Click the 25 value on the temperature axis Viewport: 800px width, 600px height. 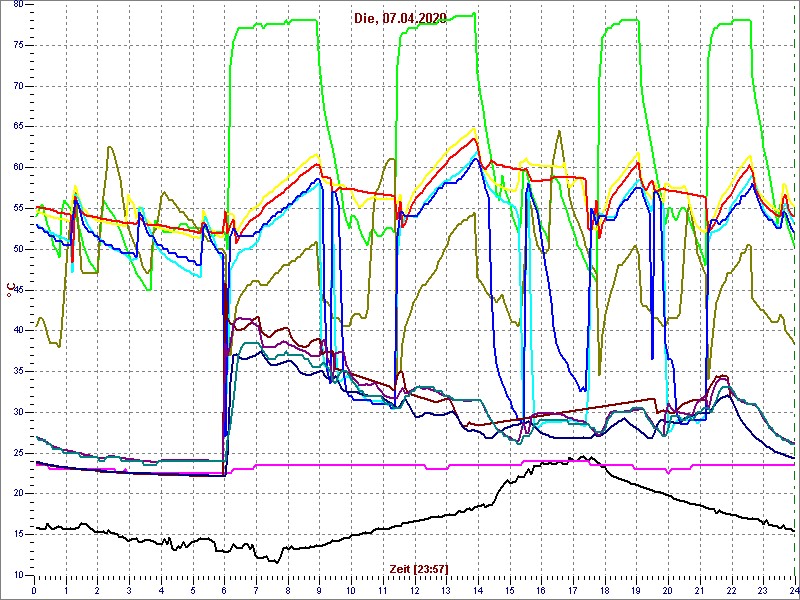17,453
